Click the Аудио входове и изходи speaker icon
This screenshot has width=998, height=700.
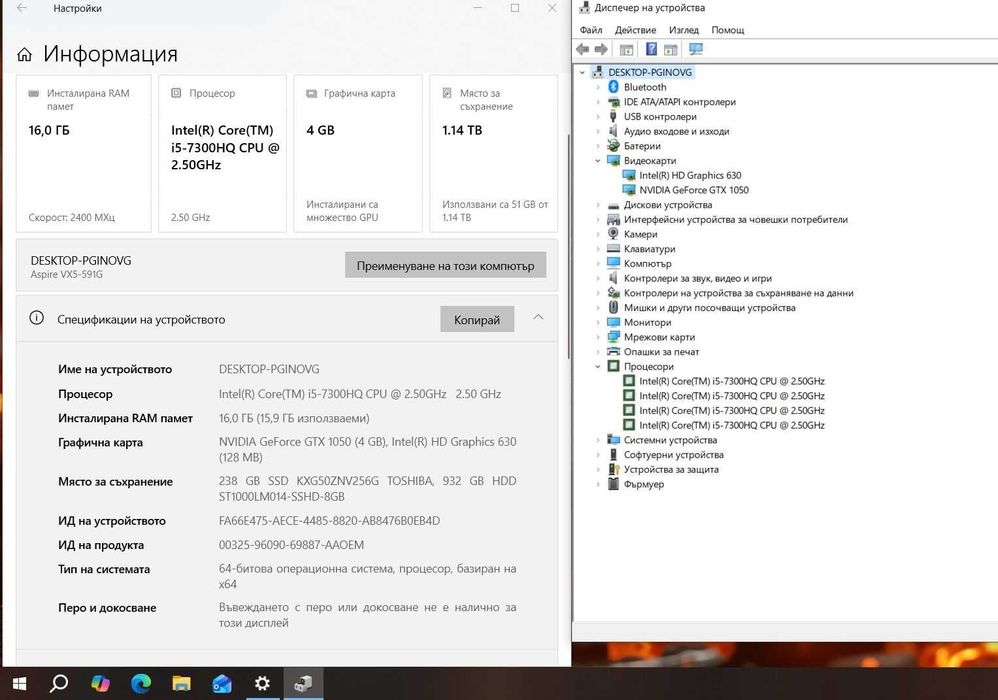point(614,130)
